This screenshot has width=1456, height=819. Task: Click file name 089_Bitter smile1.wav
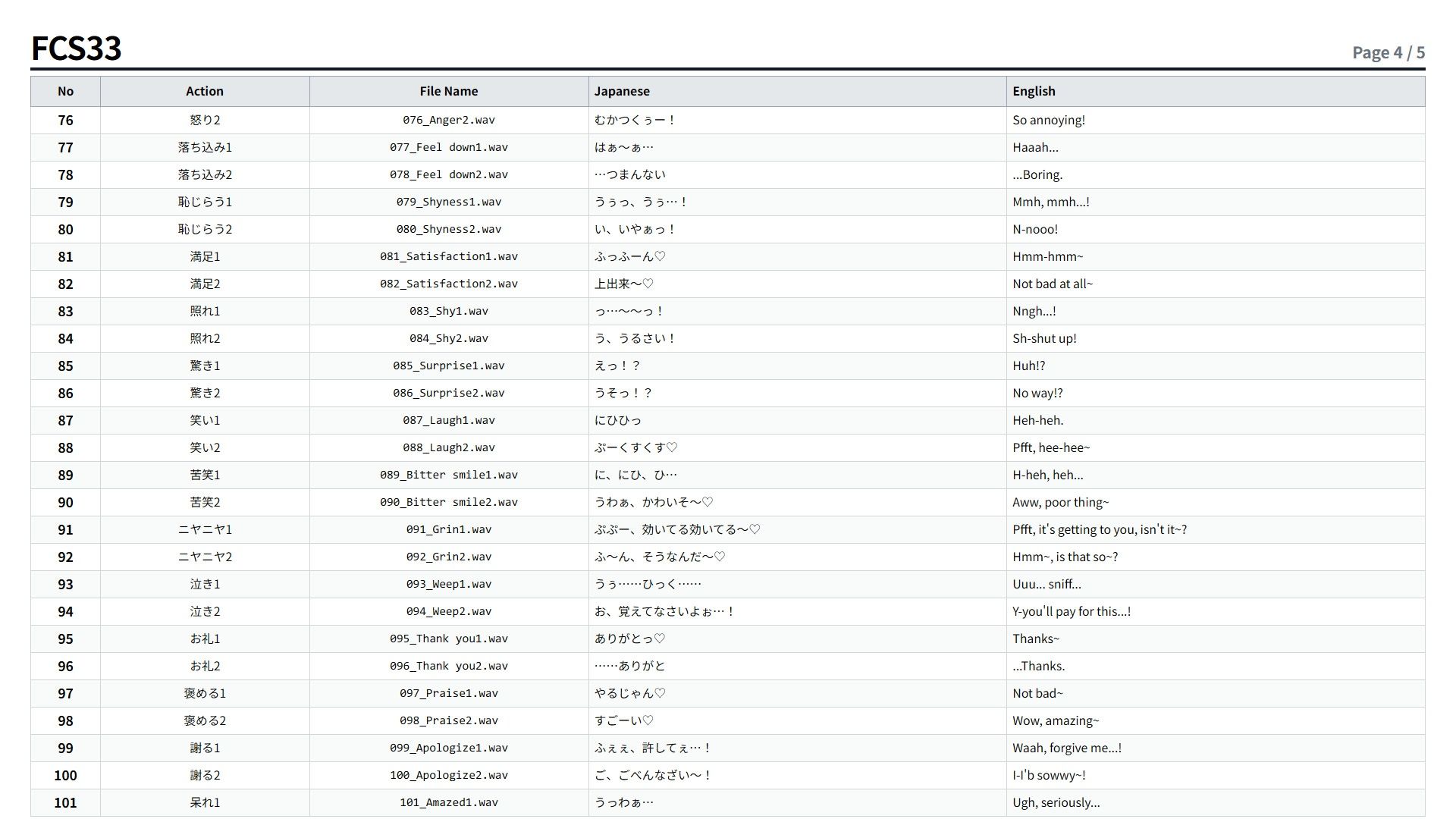pyautogui.click(x=449, y=475)
